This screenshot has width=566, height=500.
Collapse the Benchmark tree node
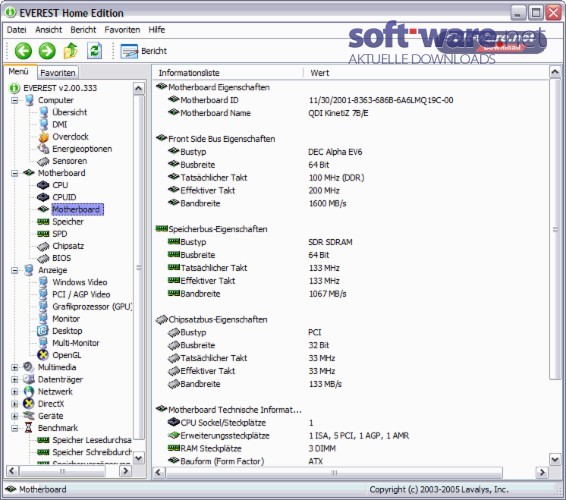(x=14, y=428)
